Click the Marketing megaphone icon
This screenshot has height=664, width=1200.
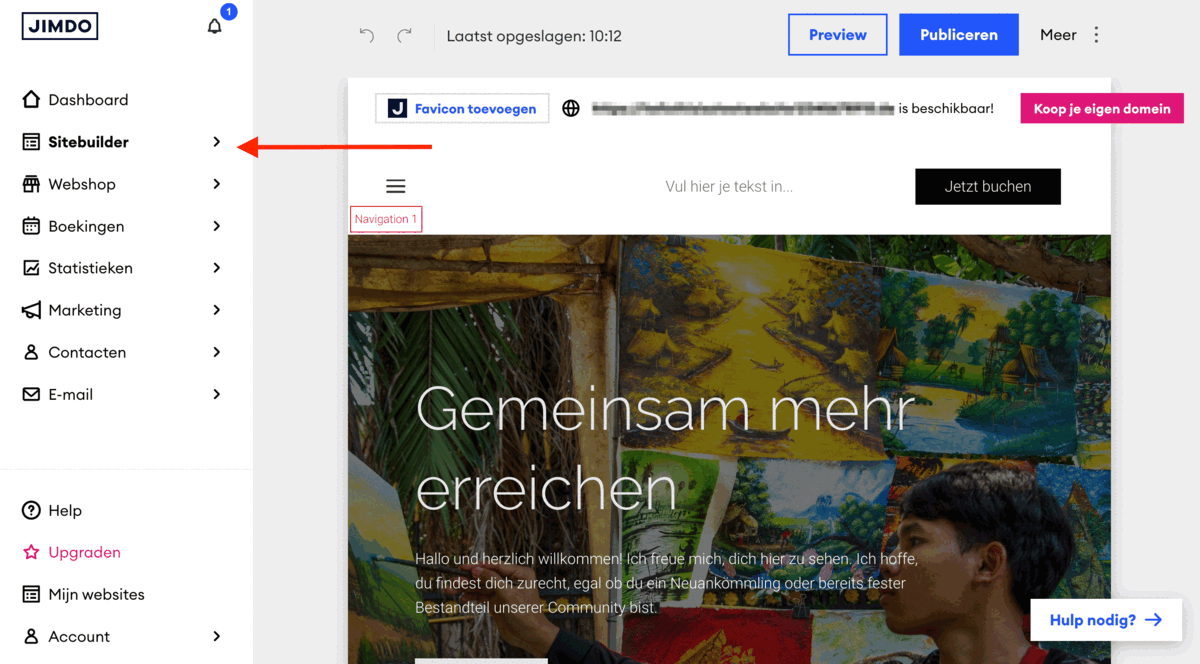pos(31,310)
